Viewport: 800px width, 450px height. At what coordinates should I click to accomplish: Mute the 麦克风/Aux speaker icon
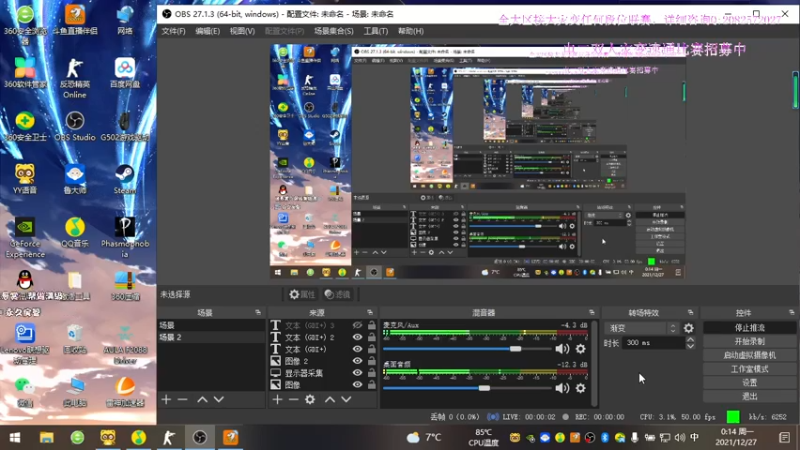click(562, 349)
